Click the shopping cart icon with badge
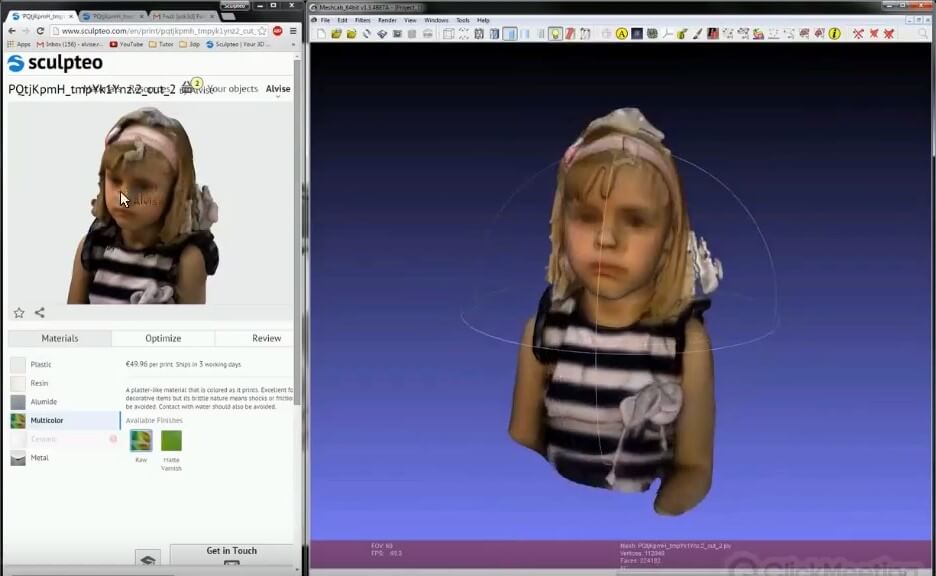The height and width of the screenshot is (576, 936). coord(187,87)
